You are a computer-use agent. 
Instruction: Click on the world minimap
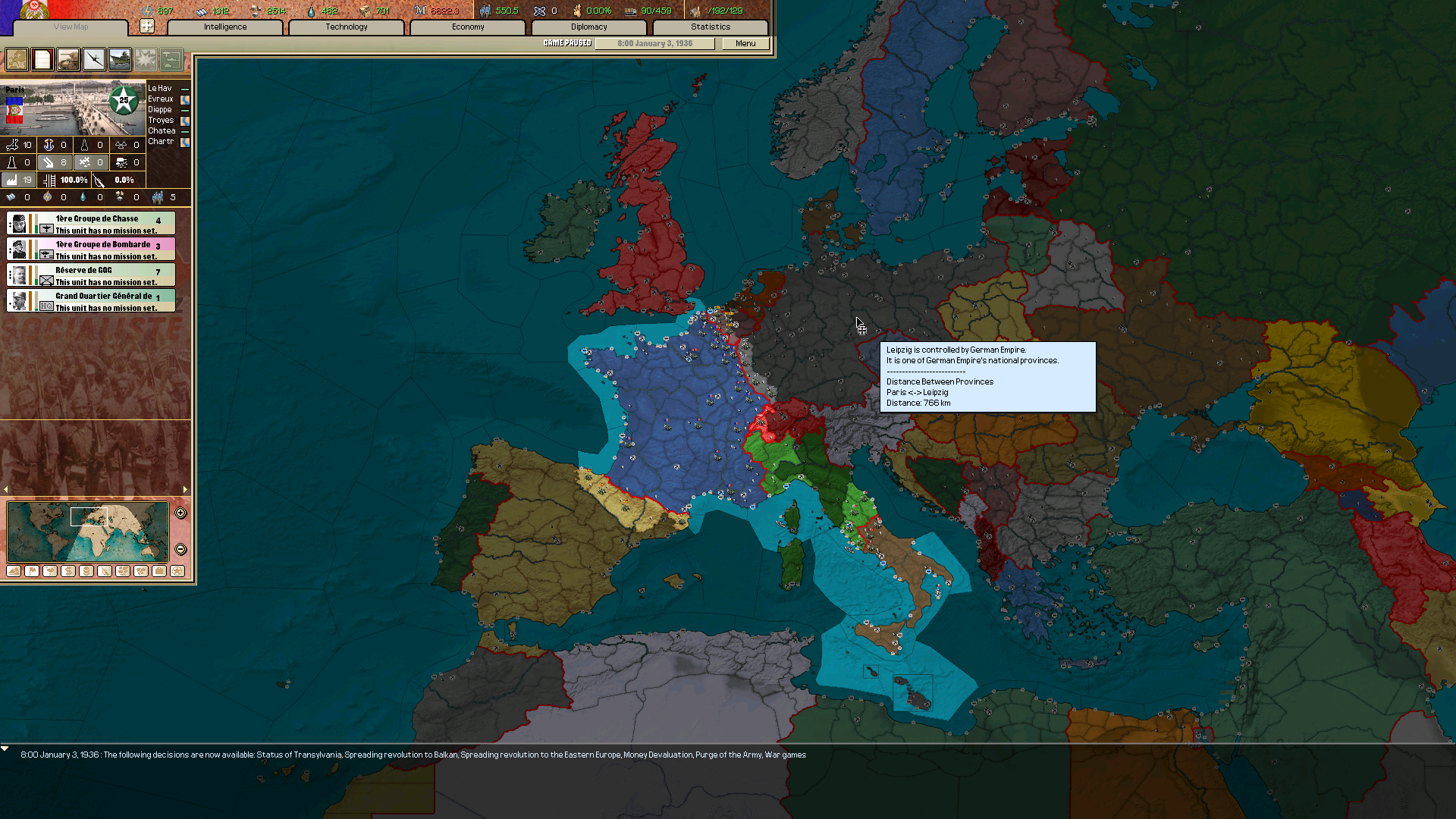pyautogui.click(x=88, y=531)
